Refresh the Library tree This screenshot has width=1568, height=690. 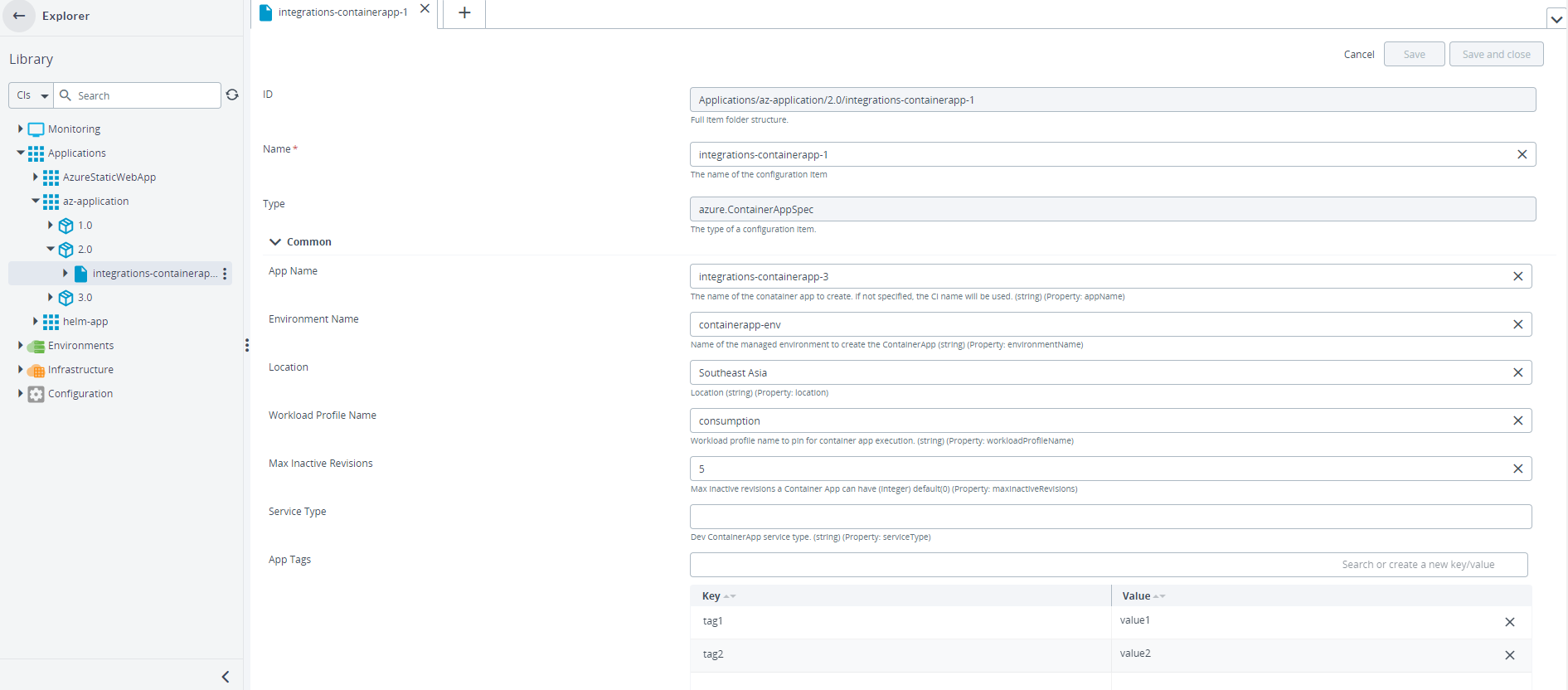(x=232, y=95)
